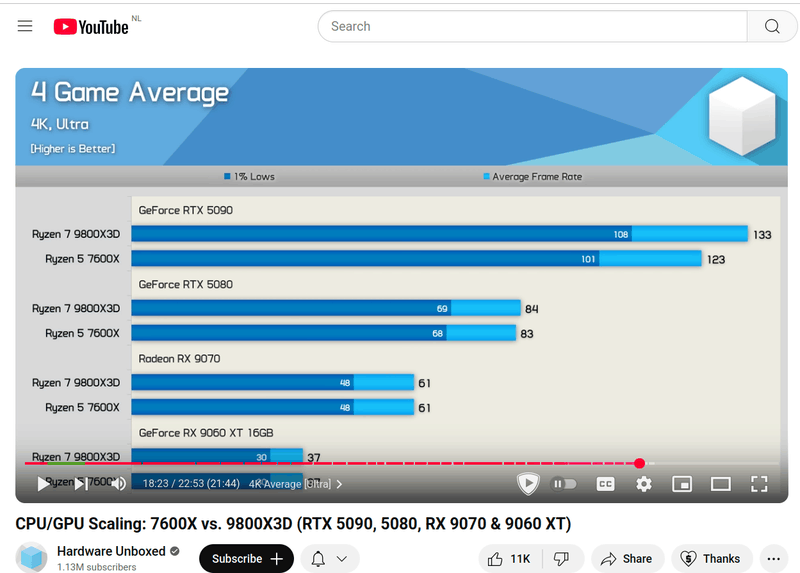This screenshot has height=573, width=800.
Task: Switch to theater mode
Action: pos(720,484)
